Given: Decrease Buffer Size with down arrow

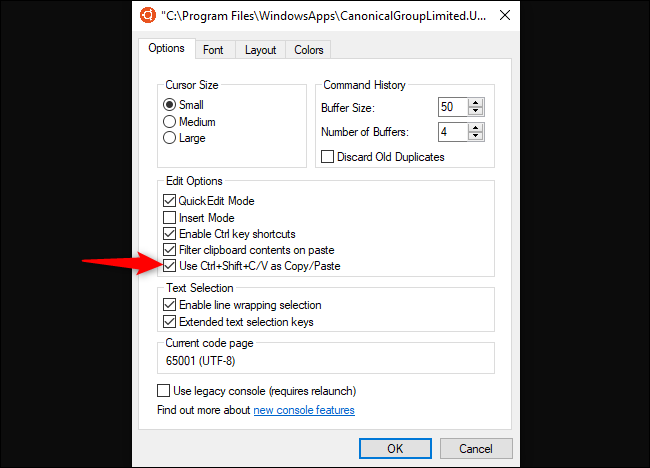Looking at the screenshot, I should tap(475, 111).
